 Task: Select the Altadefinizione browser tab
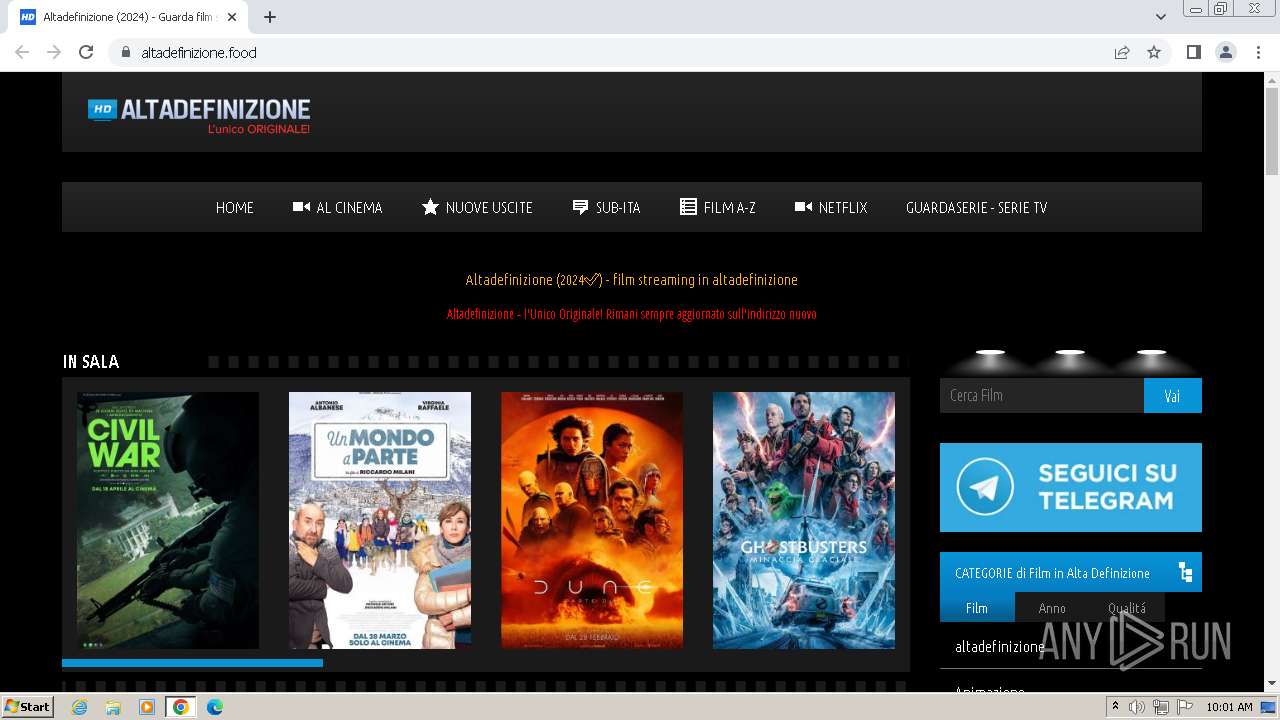click(x=130, y=17)
